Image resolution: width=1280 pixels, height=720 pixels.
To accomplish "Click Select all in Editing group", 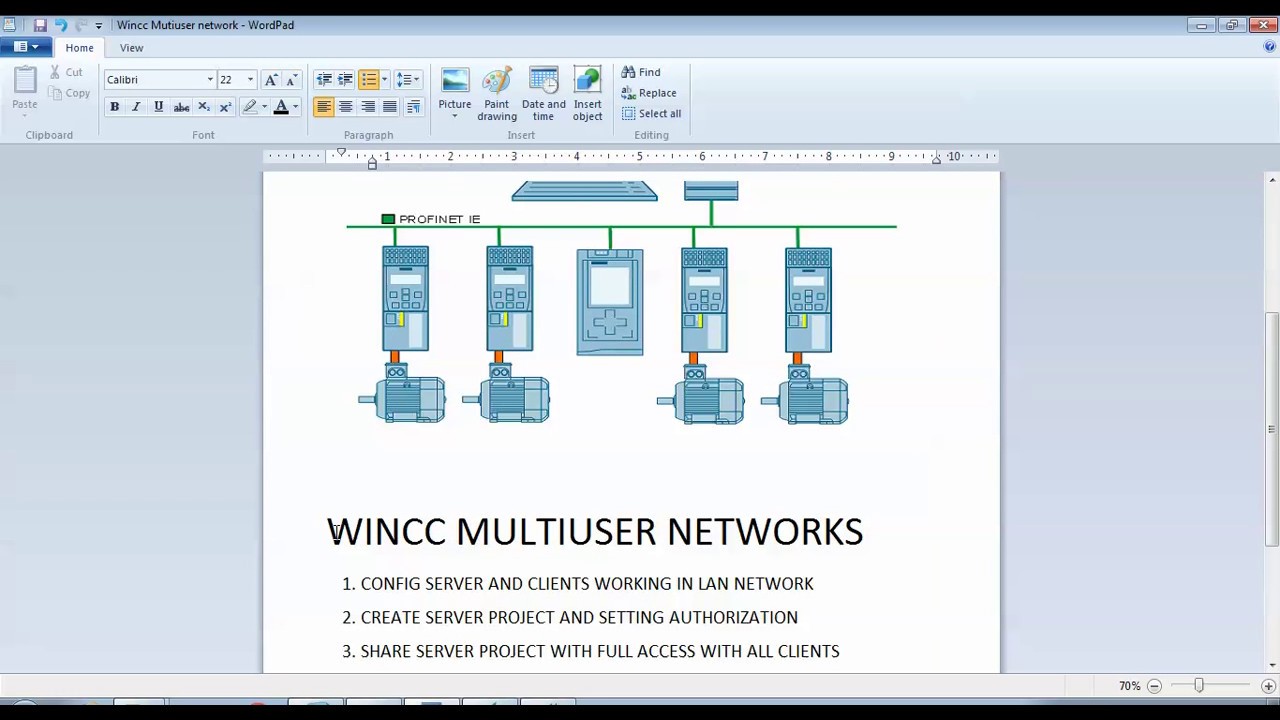I will pos(651,114).
